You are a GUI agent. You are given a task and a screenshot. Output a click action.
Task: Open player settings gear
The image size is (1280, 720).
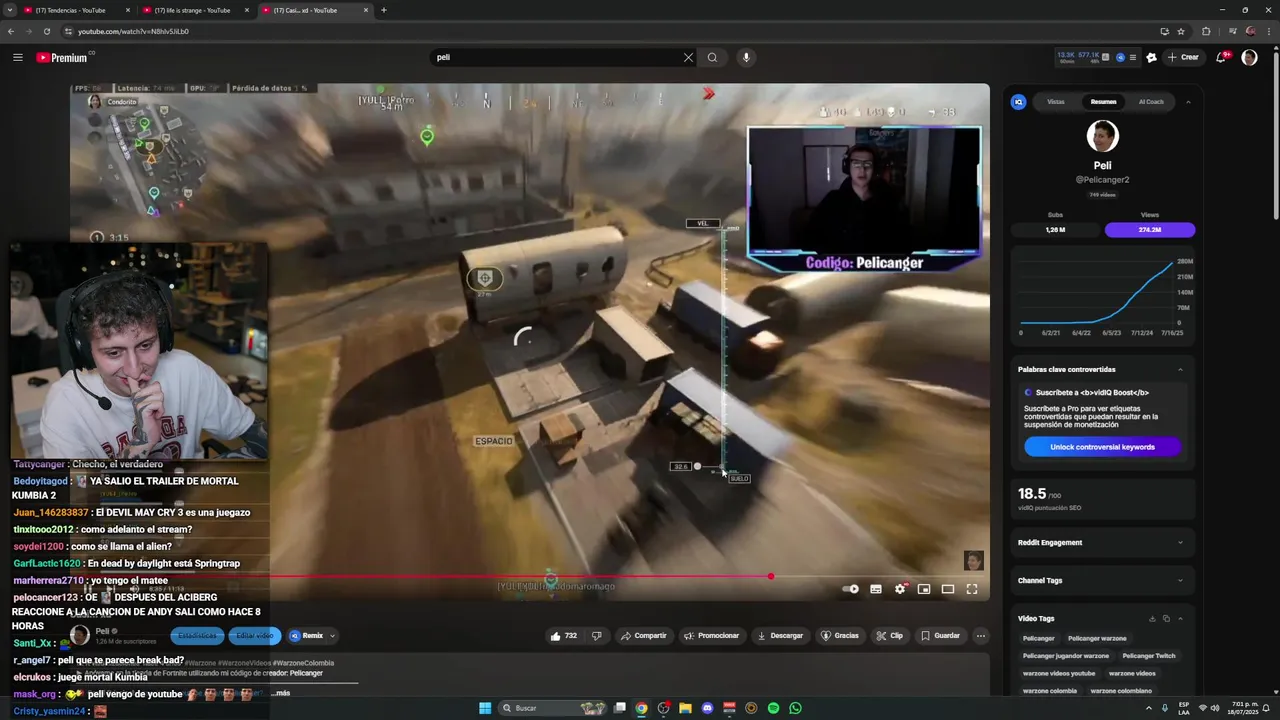pyautogui.click(x=900, y=589)
